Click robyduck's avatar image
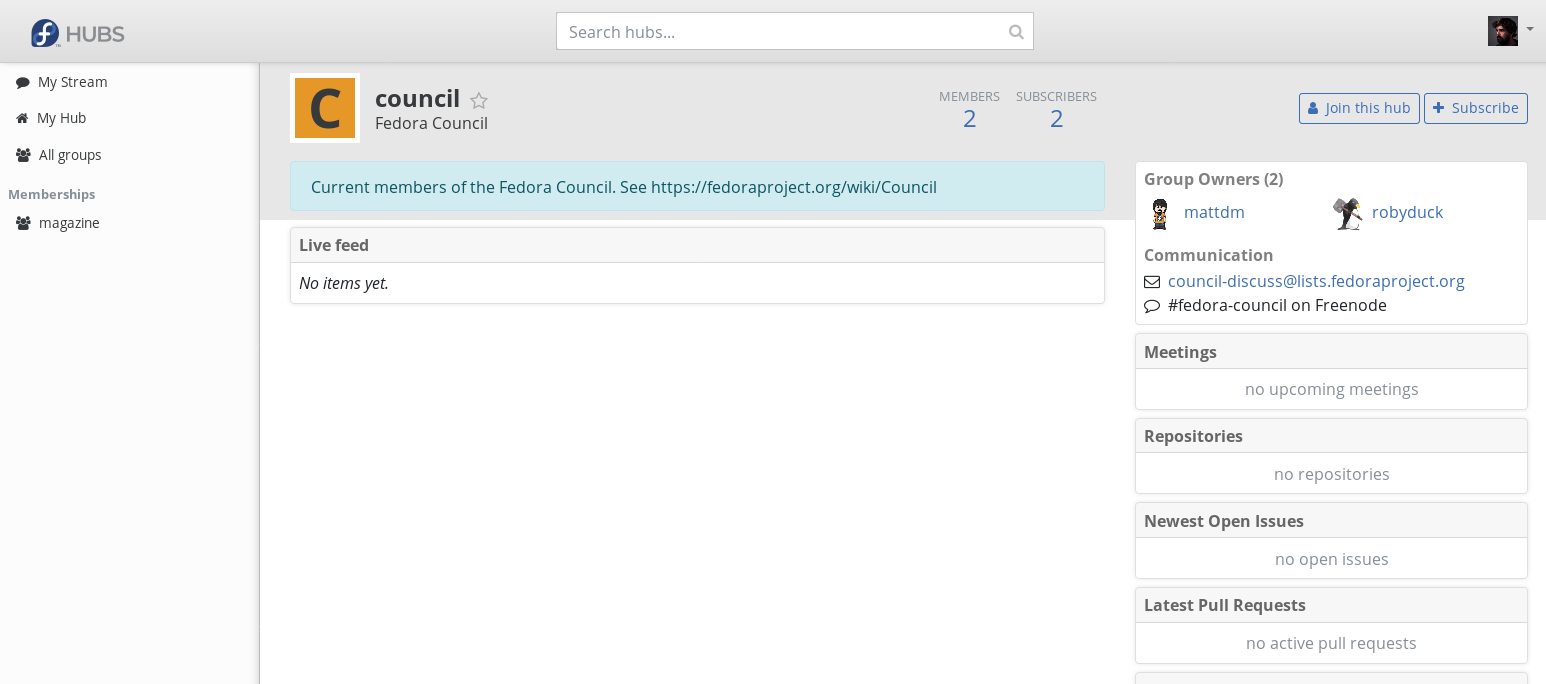Viewport: 1546px width, 684px height. [1348, 213]
